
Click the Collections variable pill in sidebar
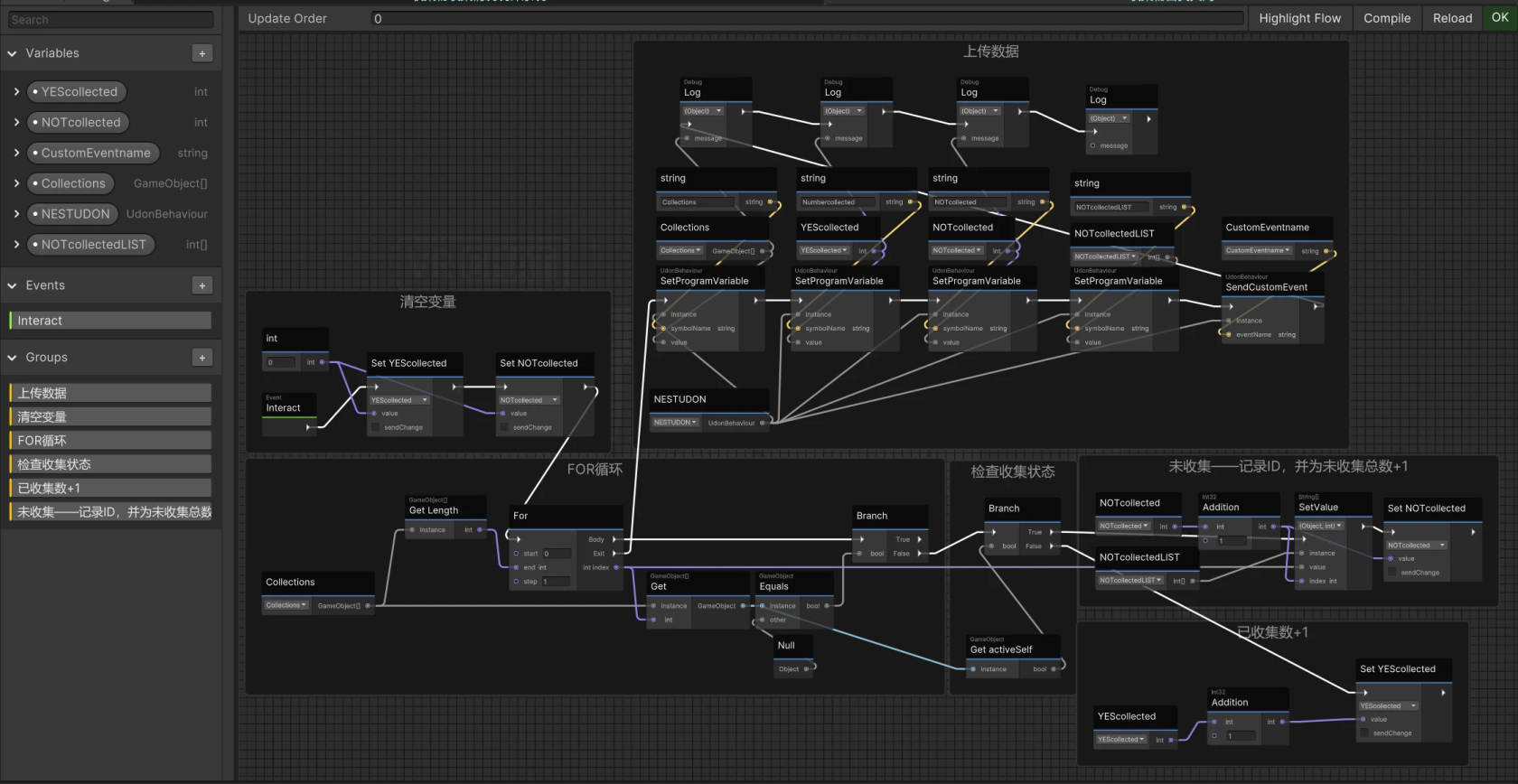click(70, 183)
